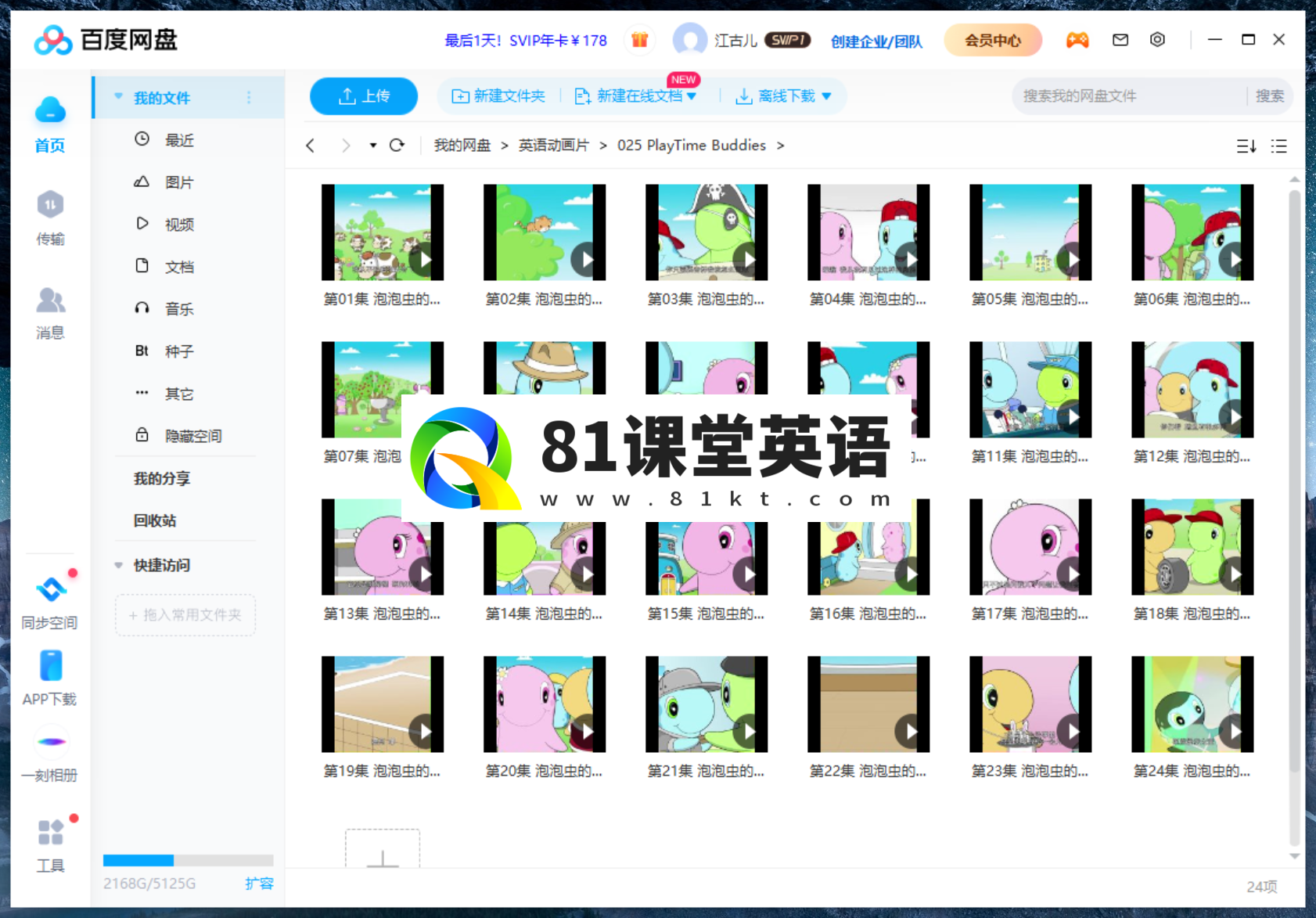Select the 第06集 video thumbnail
Screen dimensions: 1316x918
[x=1192, y=232]
